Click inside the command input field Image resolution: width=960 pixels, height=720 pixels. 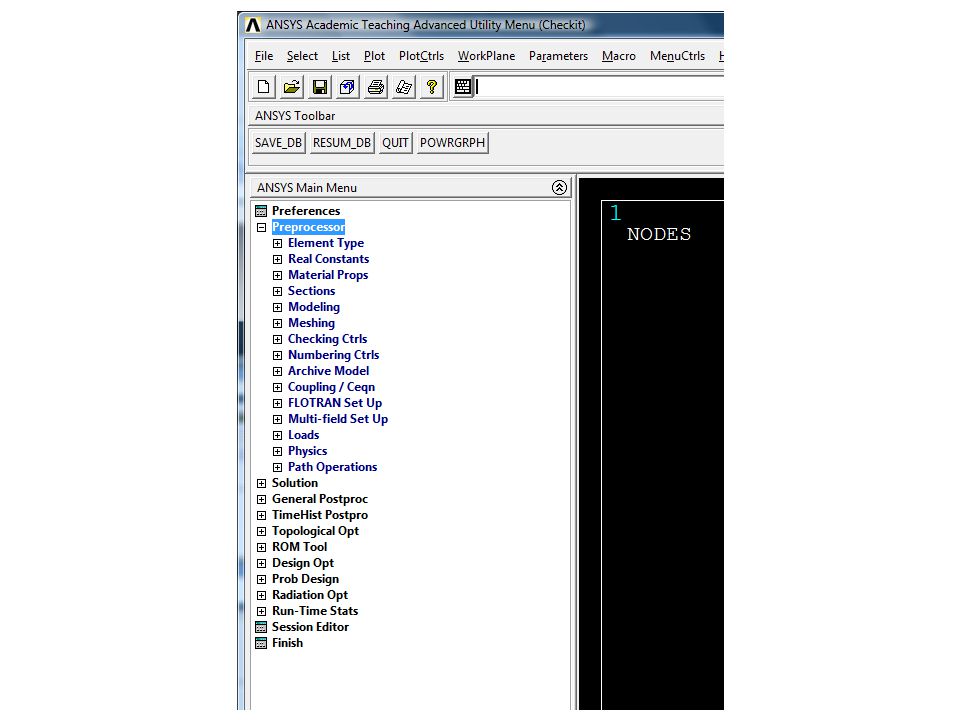click(599, 87)
